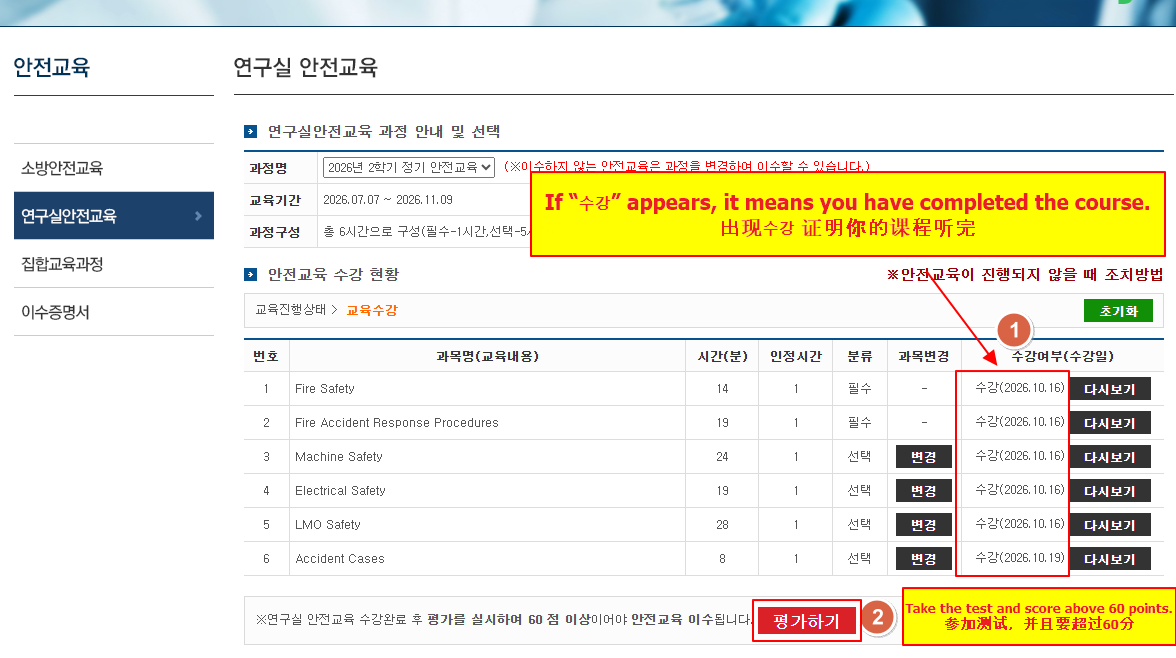Click the 연구실 안전교육 page heading
Image resolution: width=1176 pixels, height=658 pixels.
305,68
